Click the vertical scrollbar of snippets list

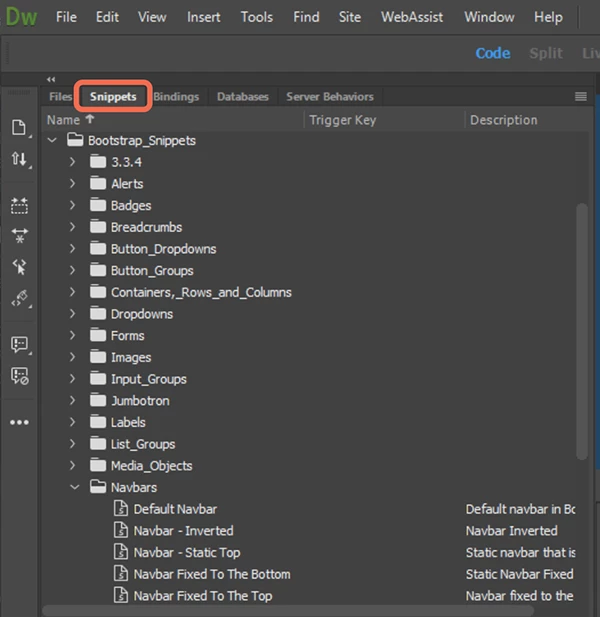582,331
